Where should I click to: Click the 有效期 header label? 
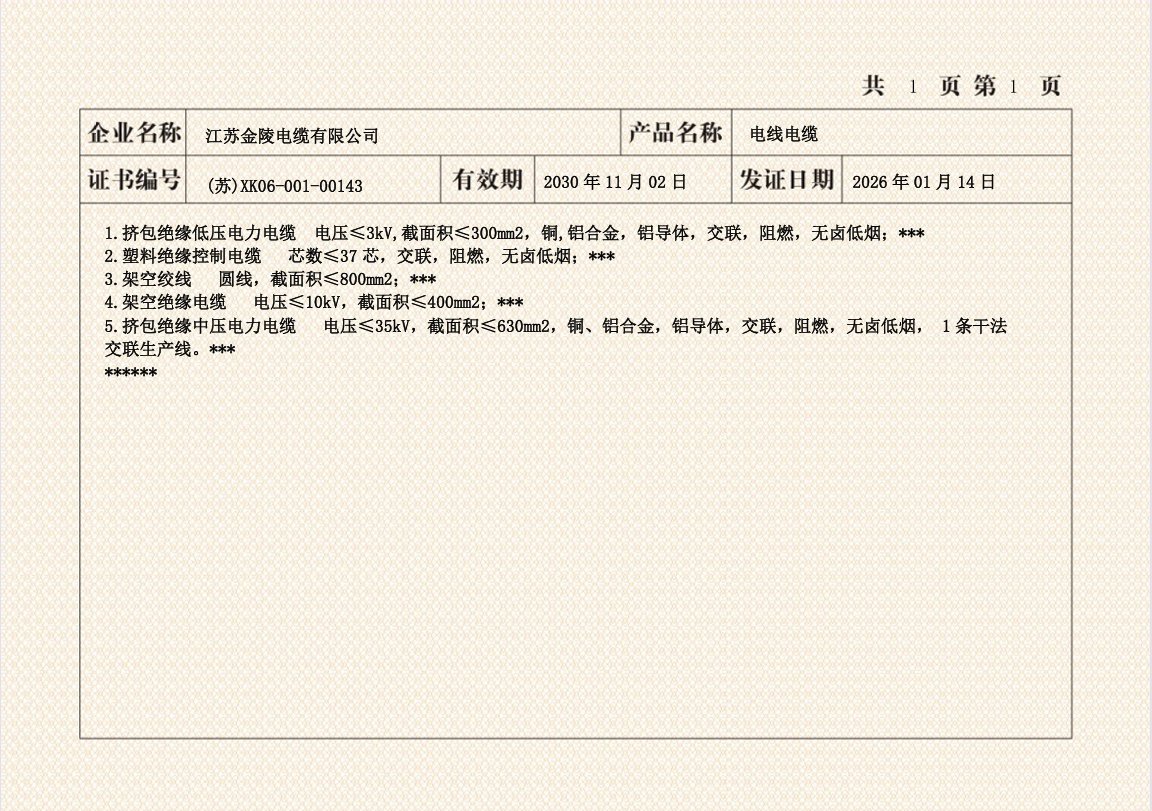487,180
